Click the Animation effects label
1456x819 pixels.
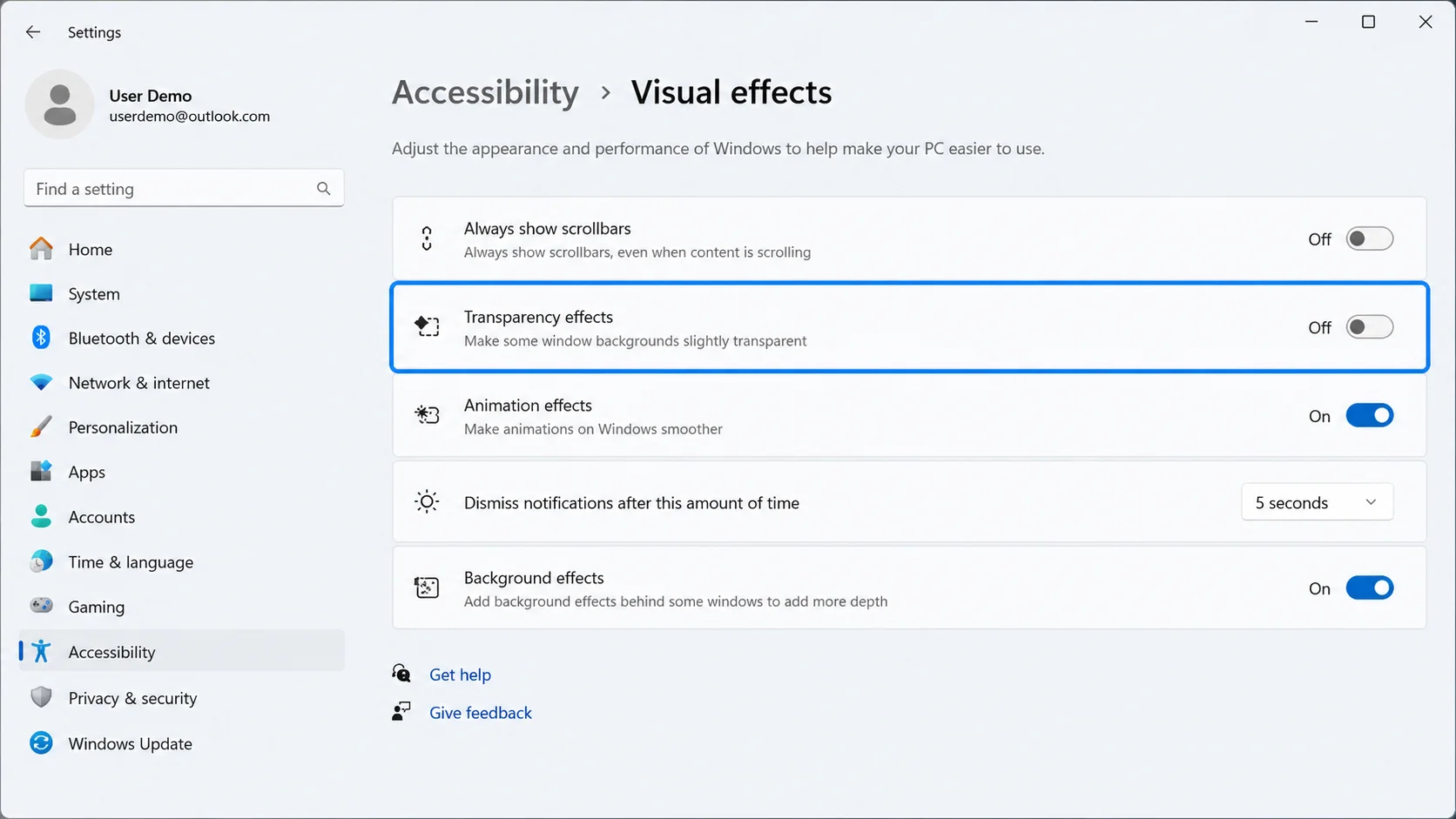click(x=528, y=405)
